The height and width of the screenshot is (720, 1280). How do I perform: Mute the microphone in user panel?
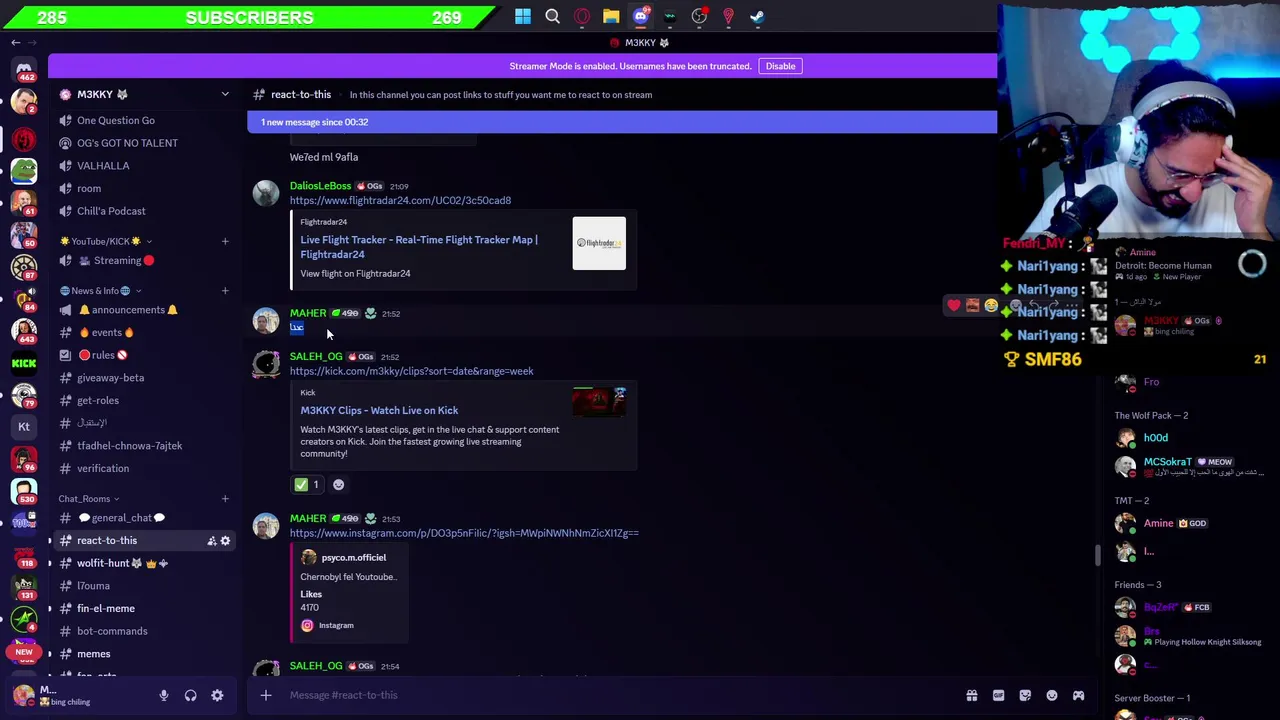click(164, 696)
